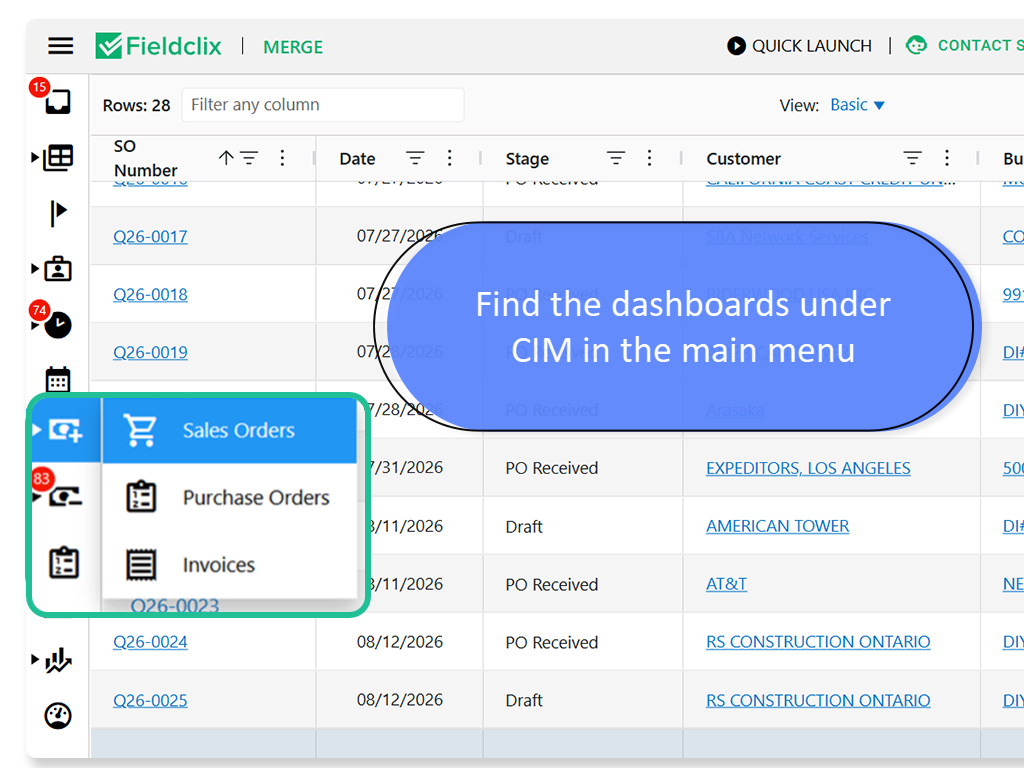
Task: Open customer AT&T
Action: 726,584
